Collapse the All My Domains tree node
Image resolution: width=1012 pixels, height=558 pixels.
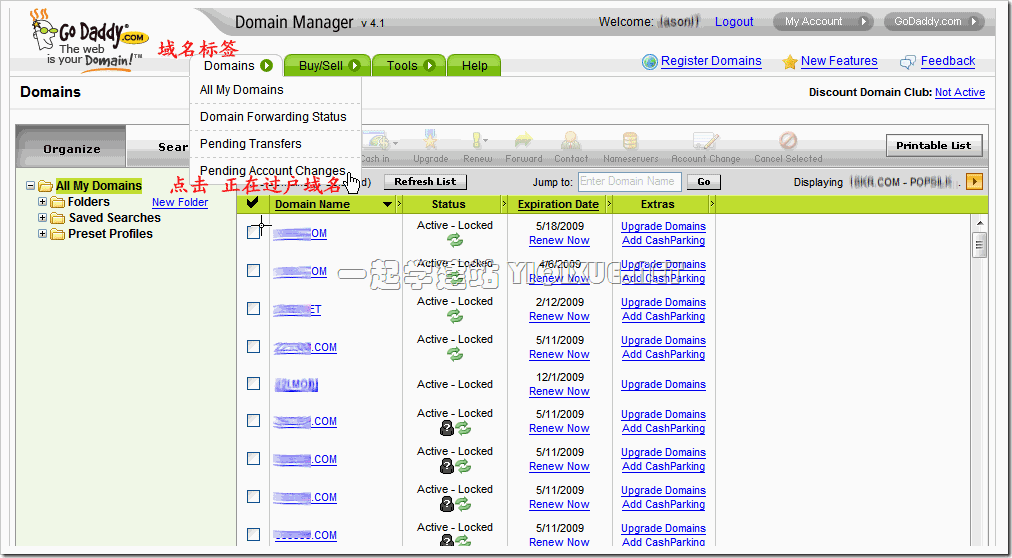pos(30,186)
